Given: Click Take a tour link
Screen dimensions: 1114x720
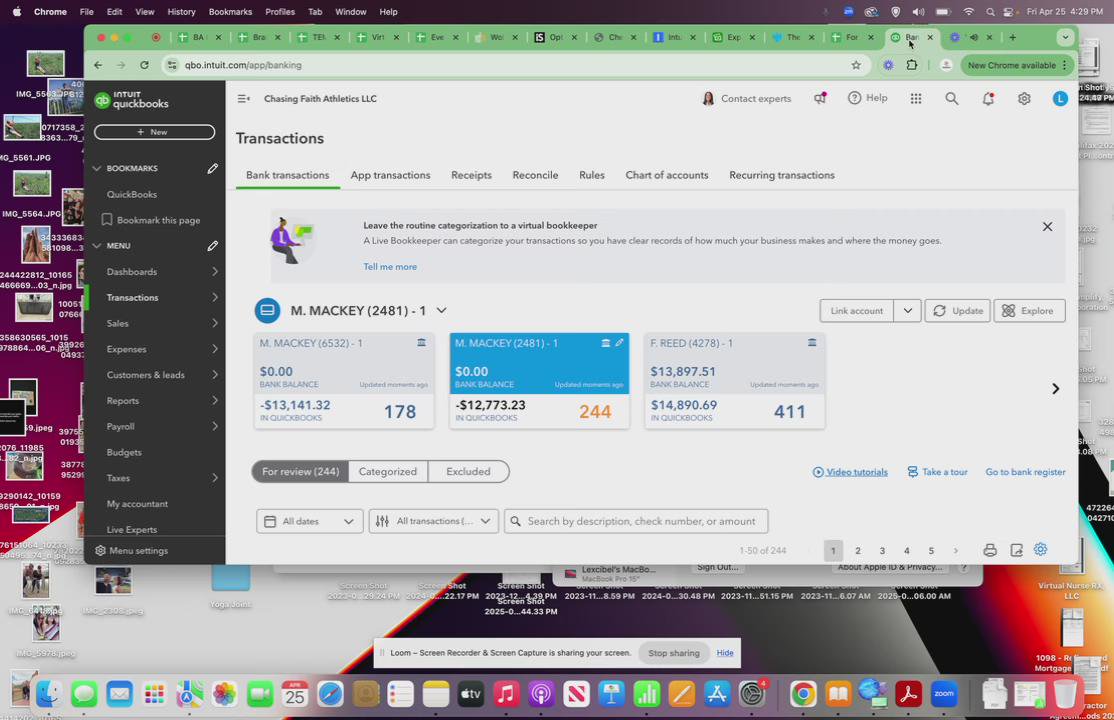Looking at the screenshot, I should [x=937, y=472].
